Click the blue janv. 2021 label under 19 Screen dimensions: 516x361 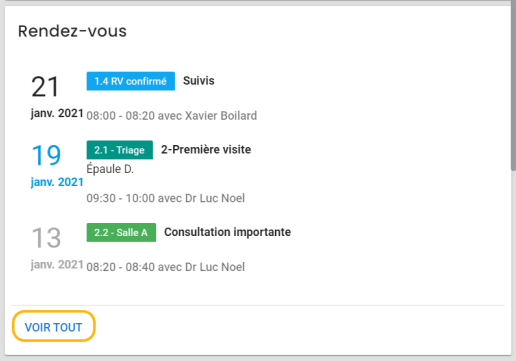pyautogui.click(x=57, y=182)
